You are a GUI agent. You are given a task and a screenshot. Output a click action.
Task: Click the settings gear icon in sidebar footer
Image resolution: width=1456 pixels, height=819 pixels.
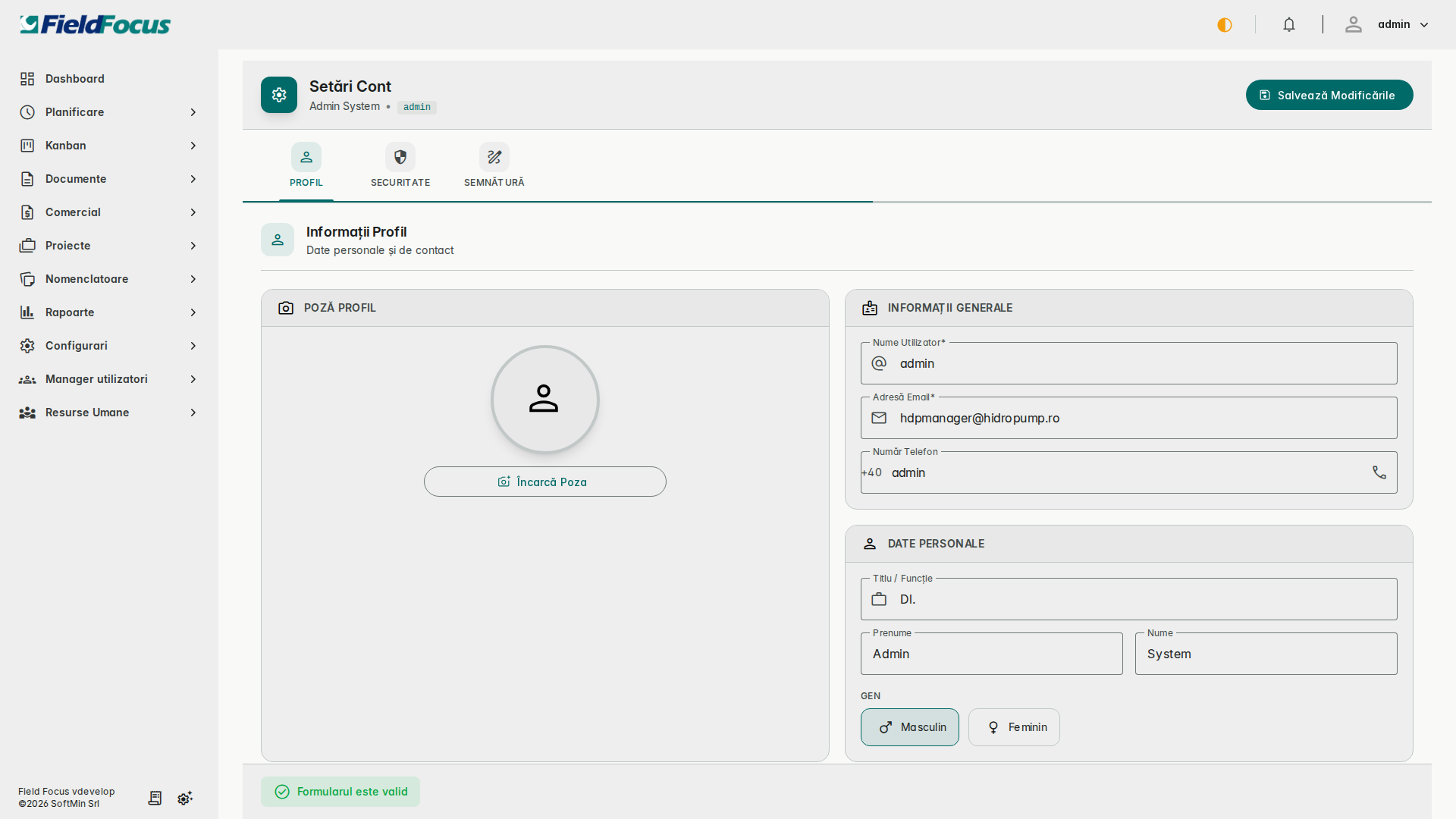click(185, 798)
